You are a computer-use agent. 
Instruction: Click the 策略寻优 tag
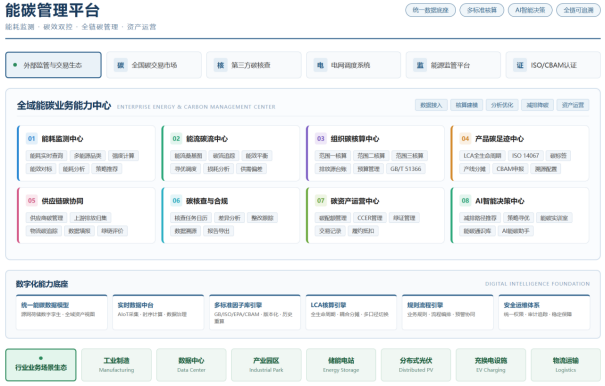(519, 218)
